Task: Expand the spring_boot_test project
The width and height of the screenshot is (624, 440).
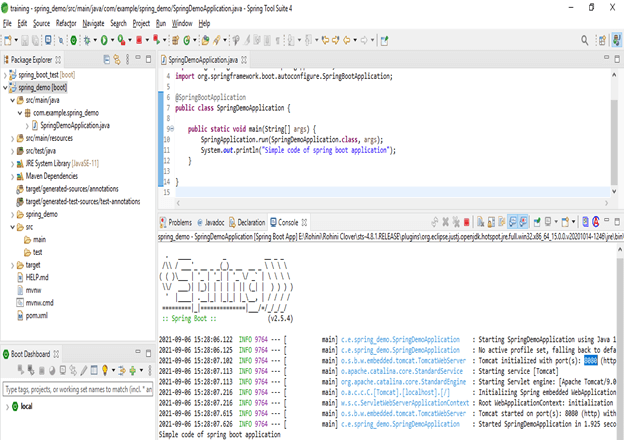Action: coord(6,75)
